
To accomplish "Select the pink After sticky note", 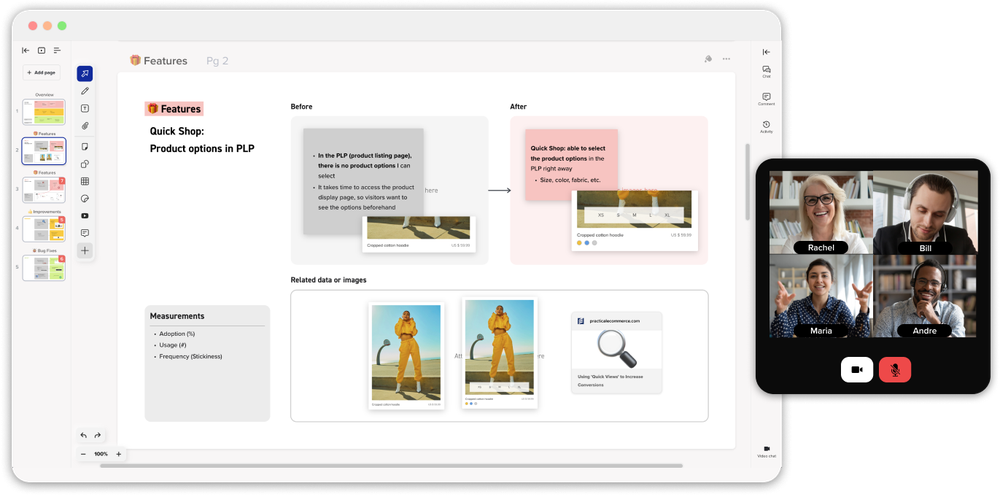I will [x=571, y=165].
